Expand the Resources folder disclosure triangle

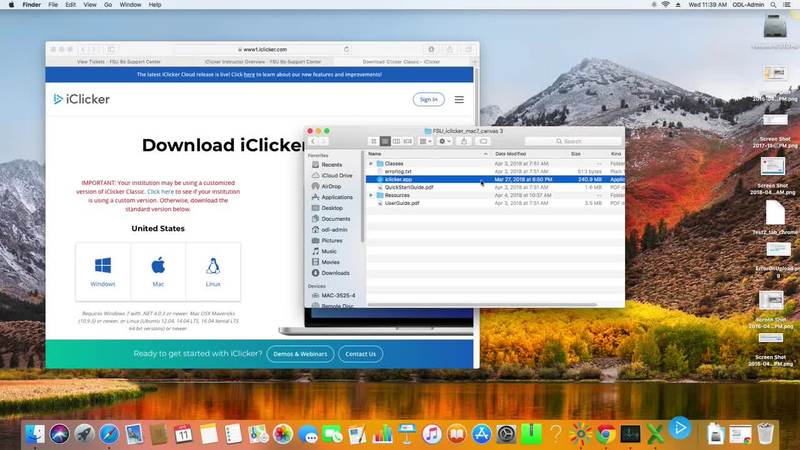371,195
